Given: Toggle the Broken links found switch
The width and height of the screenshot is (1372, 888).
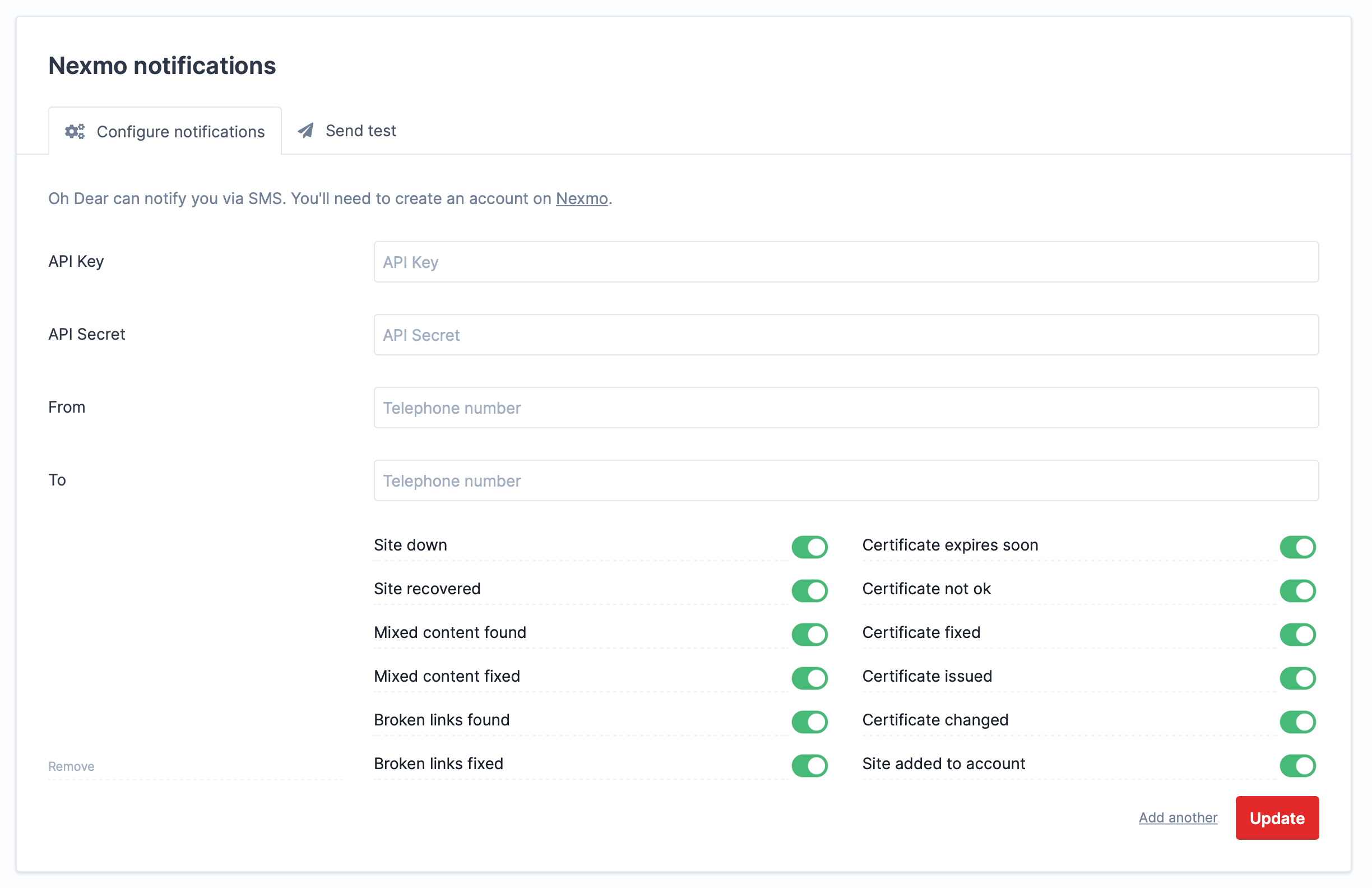Looking at the screenshot, I should pyautogui.click(x=809, y=722).
